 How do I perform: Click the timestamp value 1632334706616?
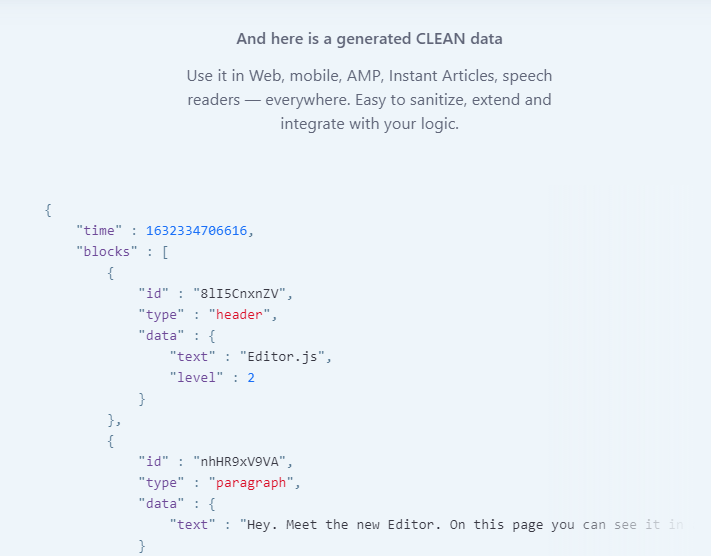(197, 231)
